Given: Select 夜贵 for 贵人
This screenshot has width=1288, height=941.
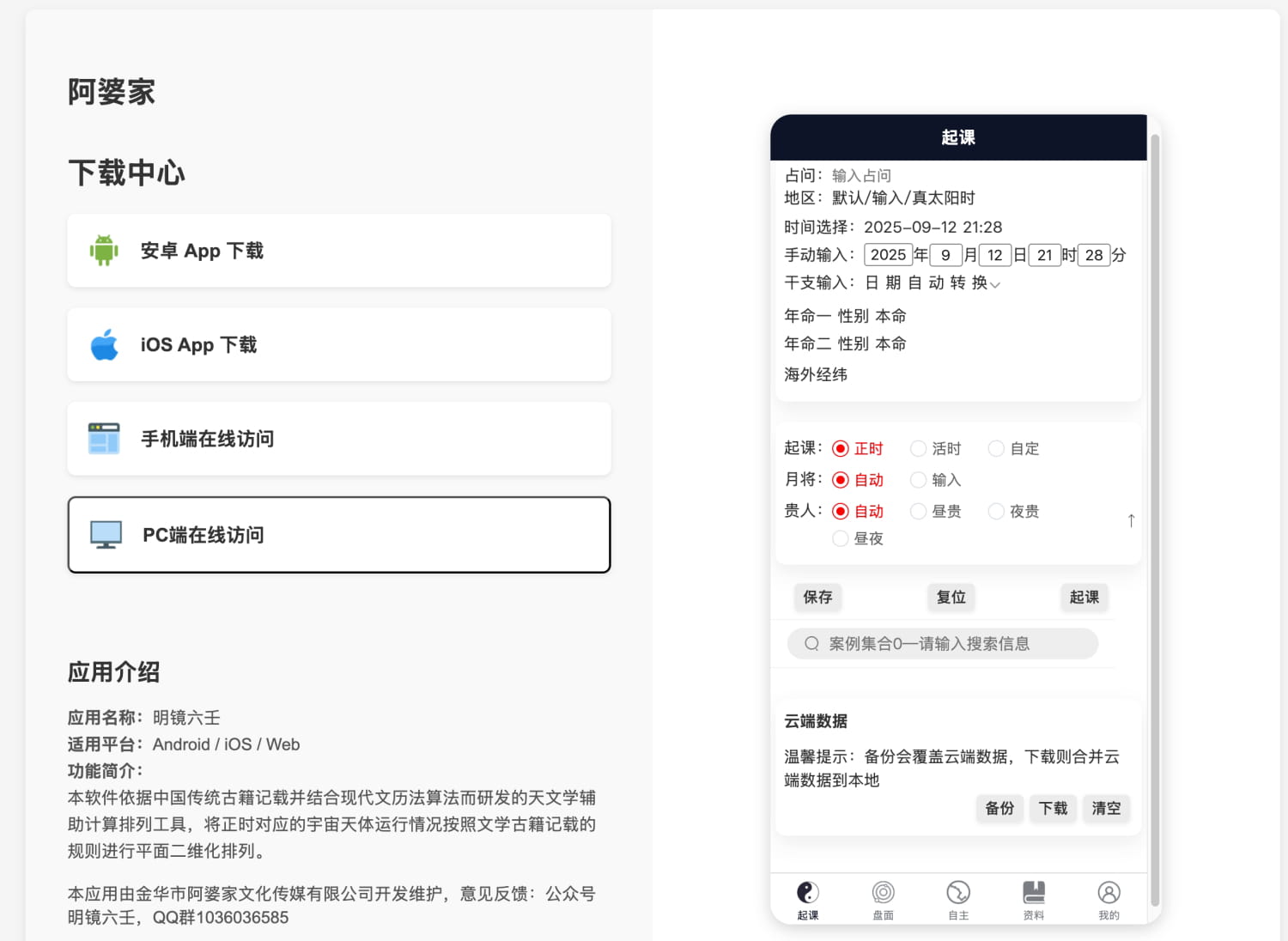Looking at the screenshot, I should pyautogui.click(x=996, y=511).
